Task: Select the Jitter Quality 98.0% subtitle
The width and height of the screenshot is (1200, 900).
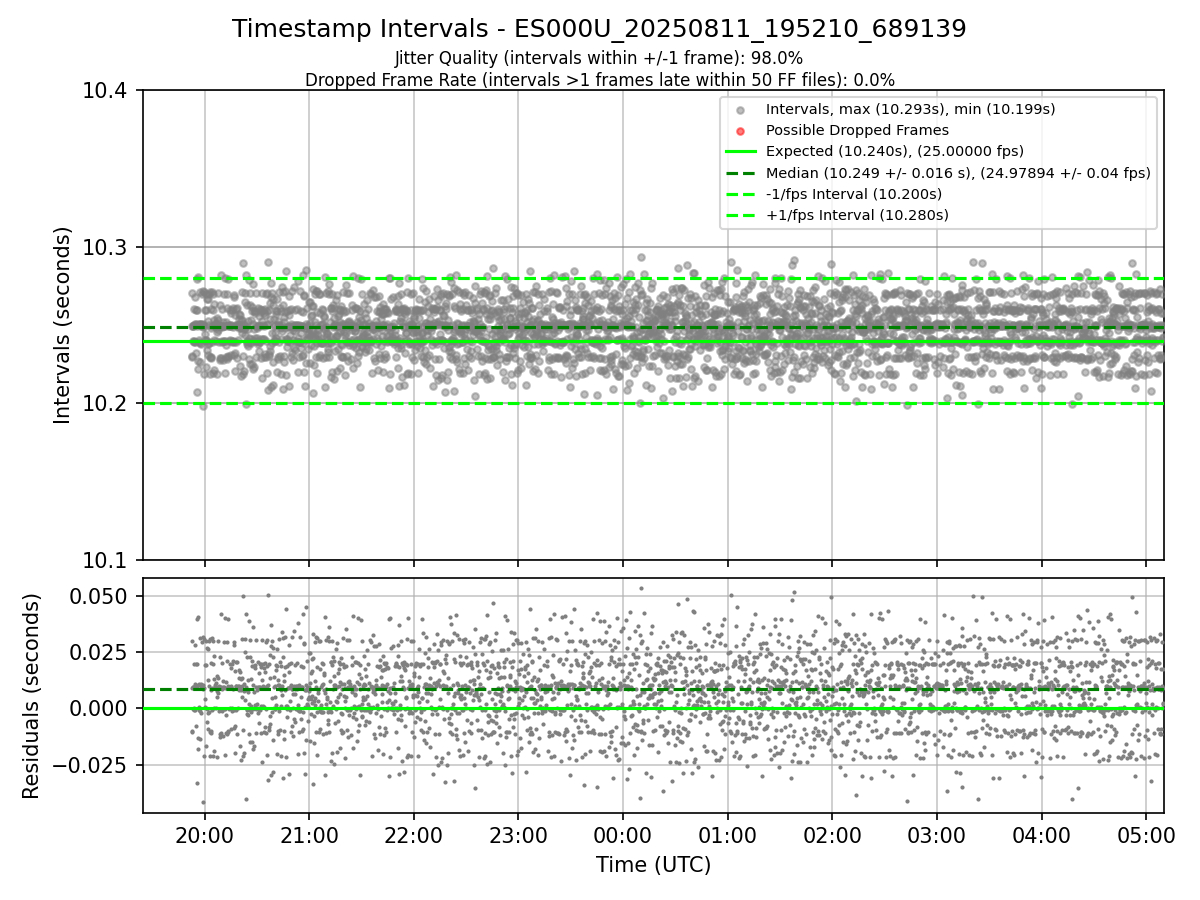Action: [599, 58]
